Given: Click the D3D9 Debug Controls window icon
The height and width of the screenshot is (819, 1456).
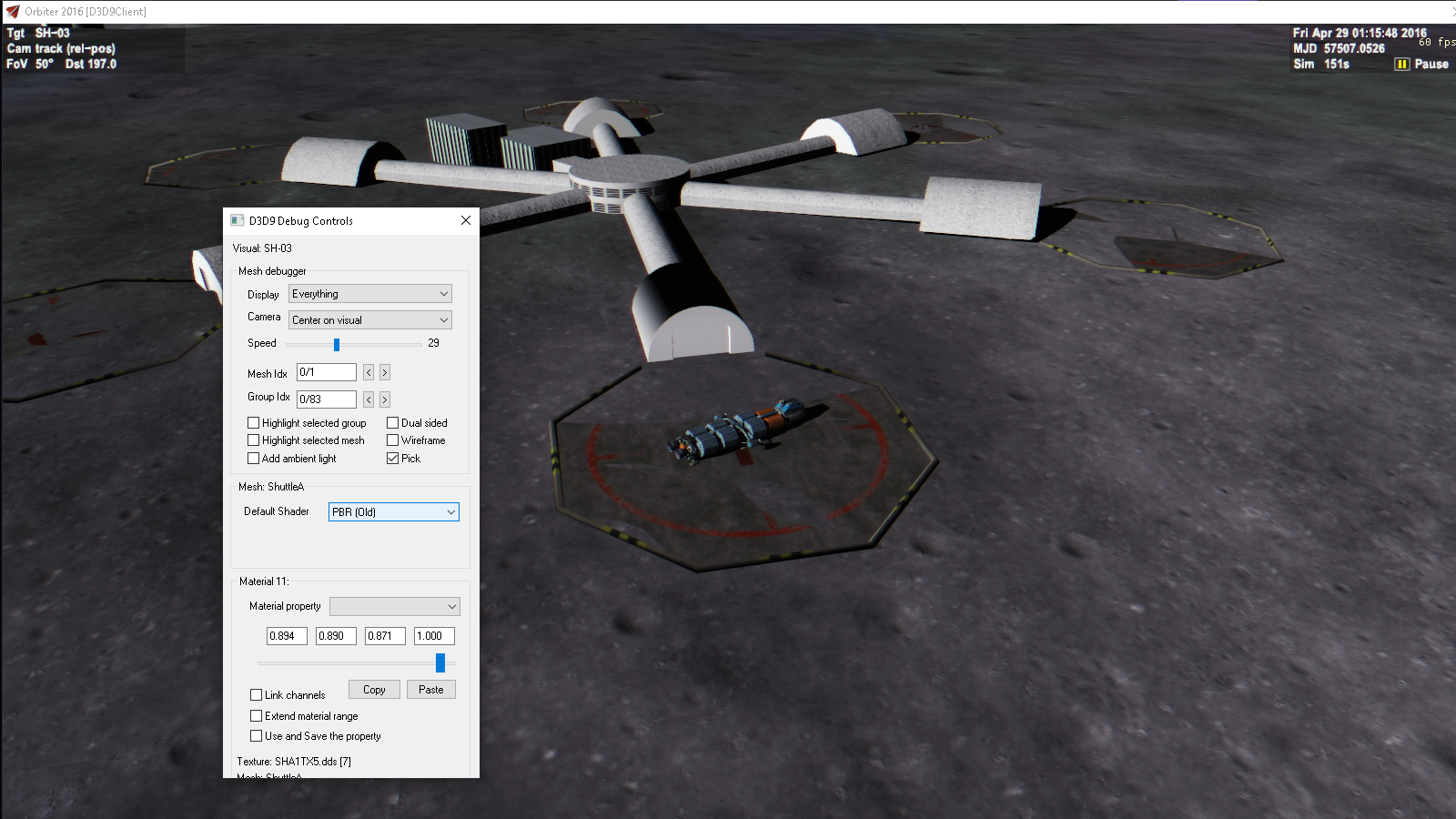Looking at the screenshot, I should 237,220.
